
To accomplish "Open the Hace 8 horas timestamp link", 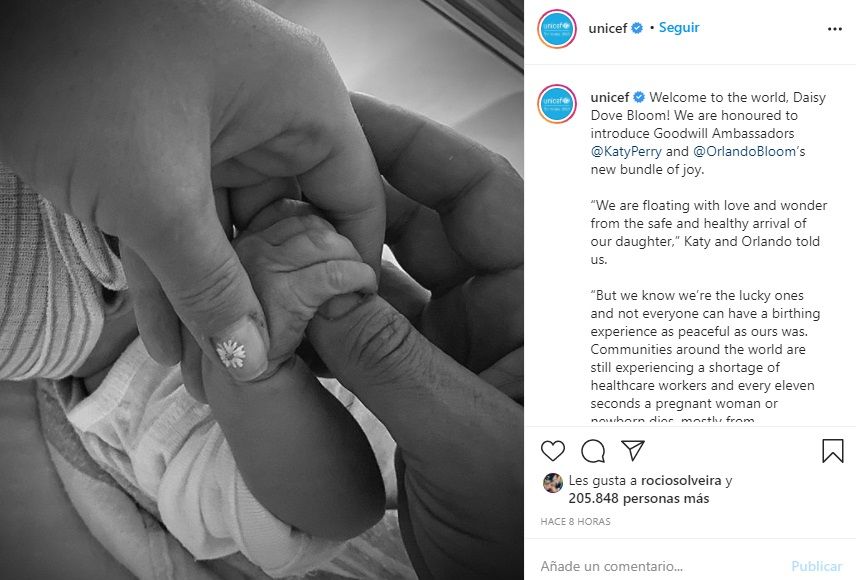I will [575, 522].
